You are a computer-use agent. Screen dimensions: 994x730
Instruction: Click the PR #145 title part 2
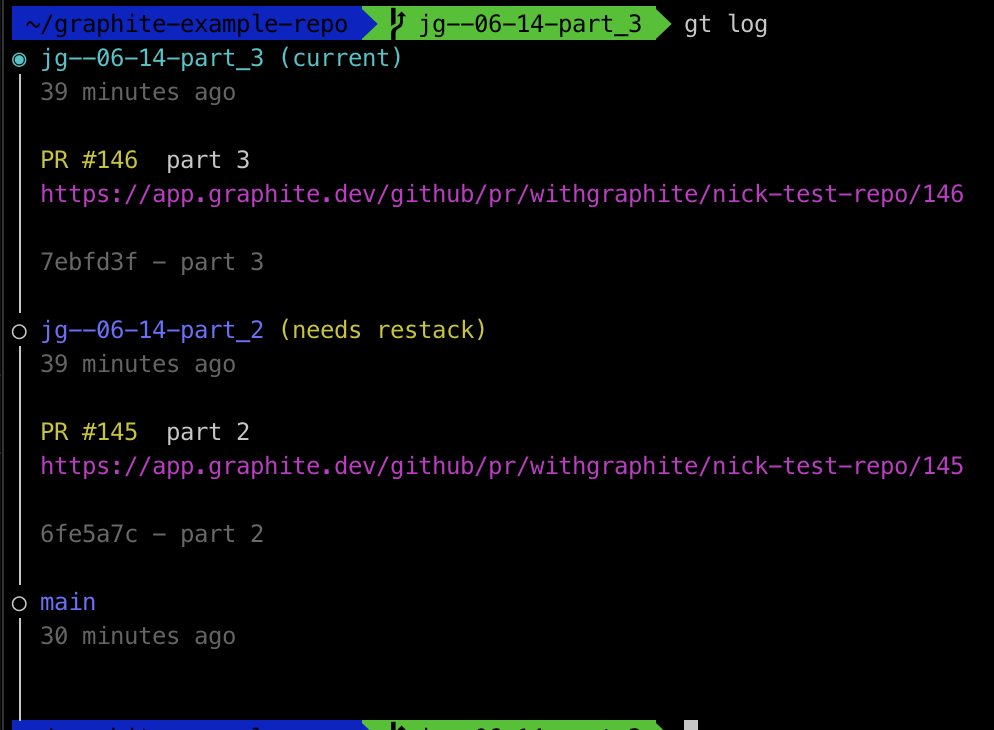coord(208,432)
